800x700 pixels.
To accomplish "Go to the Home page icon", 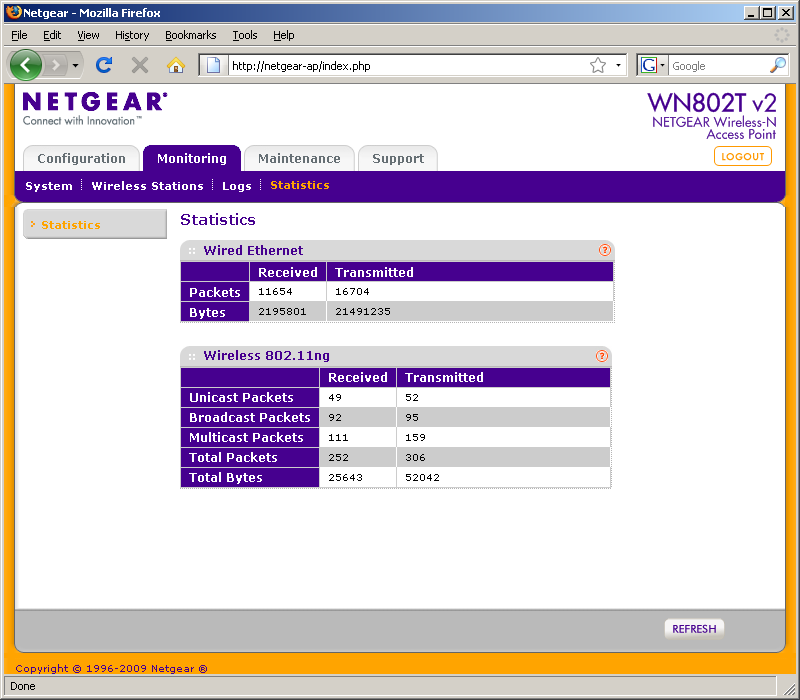I will coord(176,65).
